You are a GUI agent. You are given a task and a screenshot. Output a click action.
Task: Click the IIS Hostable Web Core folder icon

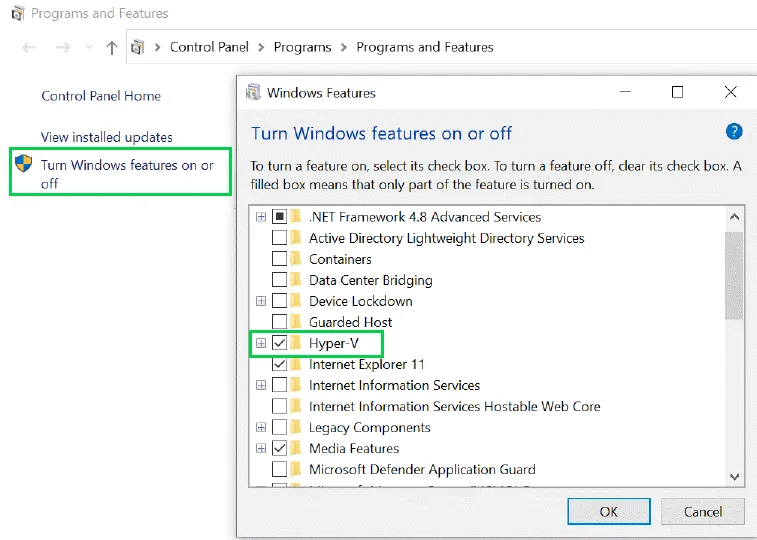click(296, 406)
